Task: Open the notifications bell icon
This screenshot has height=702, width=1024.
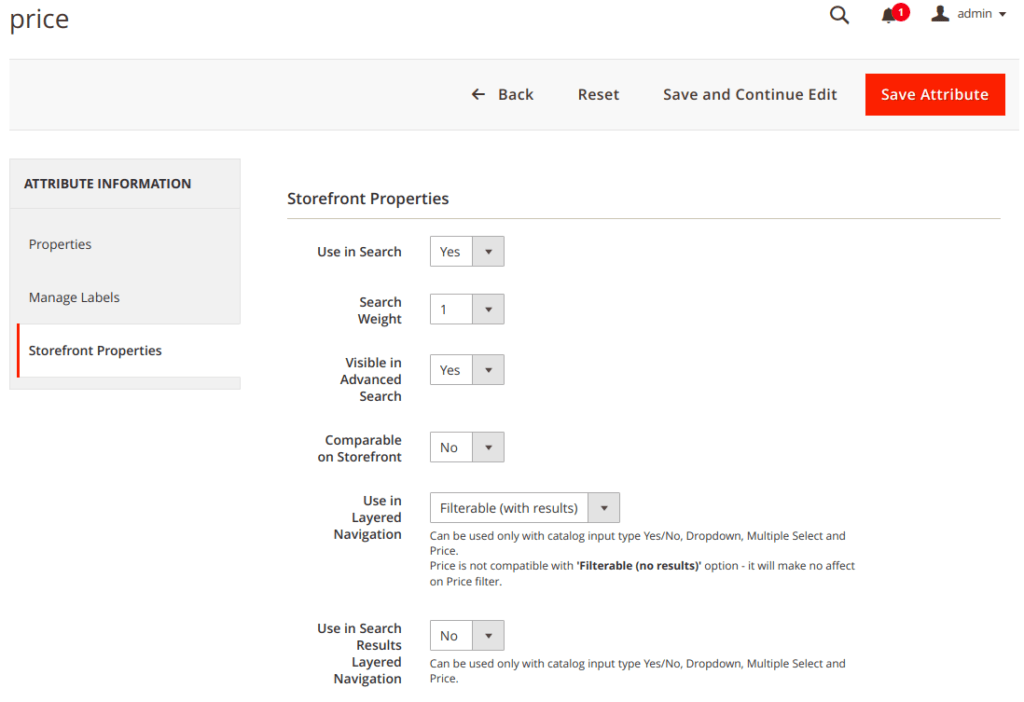Action: pyautogui.click(x=889, y=15)
